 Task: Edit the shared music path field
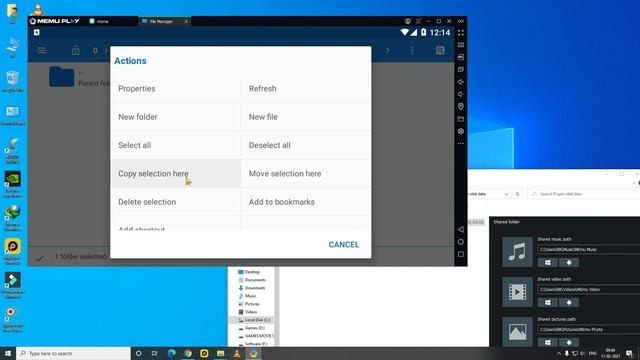(589, 249)
